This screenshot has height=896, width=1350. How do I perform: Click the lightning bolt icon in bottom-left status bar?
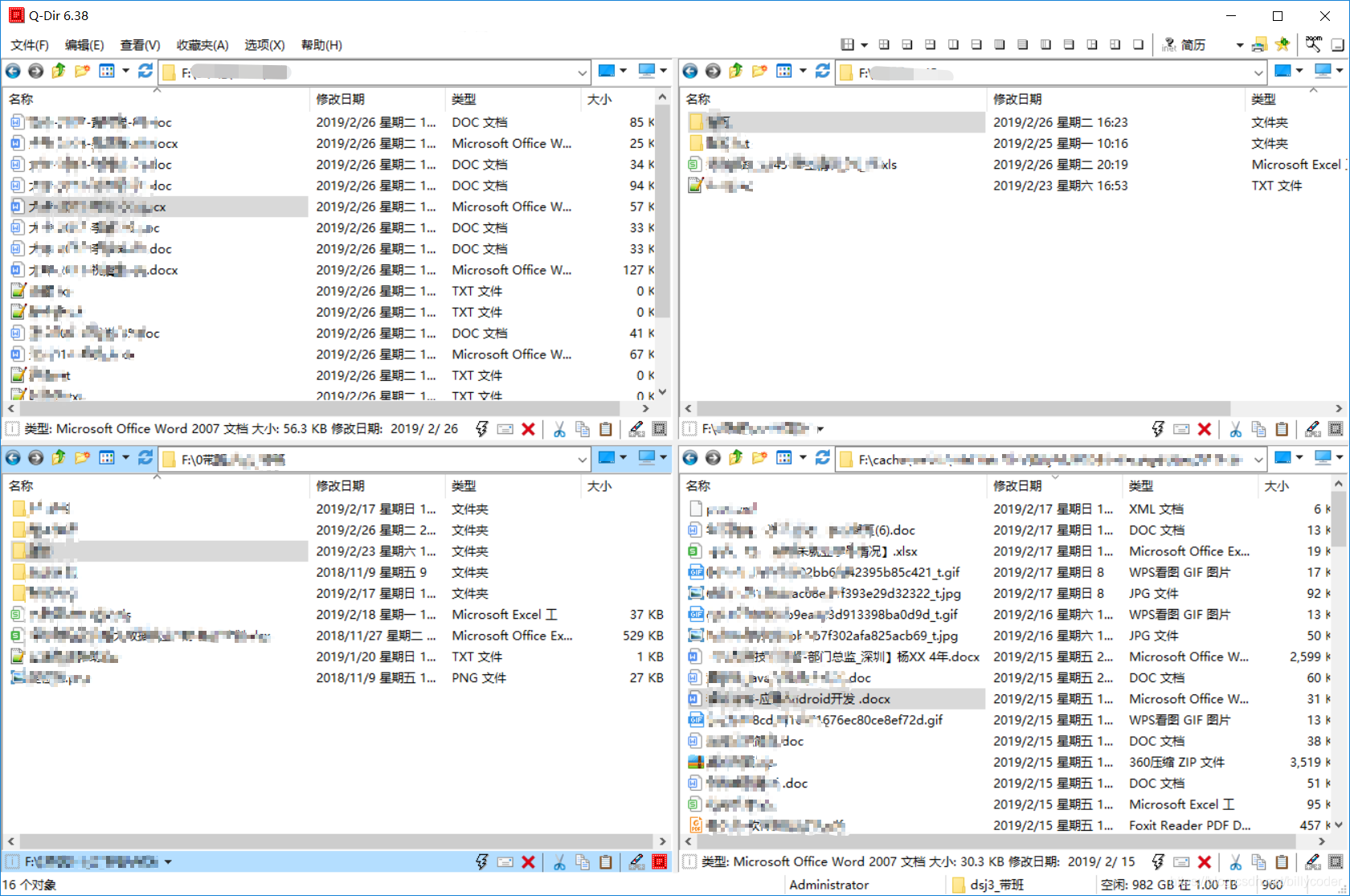(x=481, y=861)
